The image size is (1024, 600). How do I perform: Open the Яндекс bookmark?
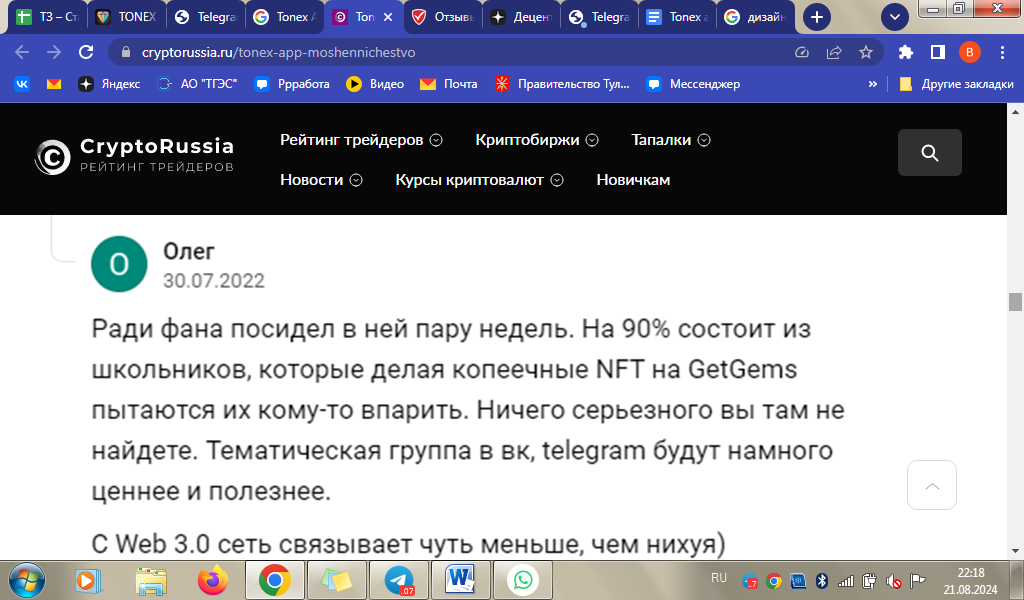tap(110, 84)
